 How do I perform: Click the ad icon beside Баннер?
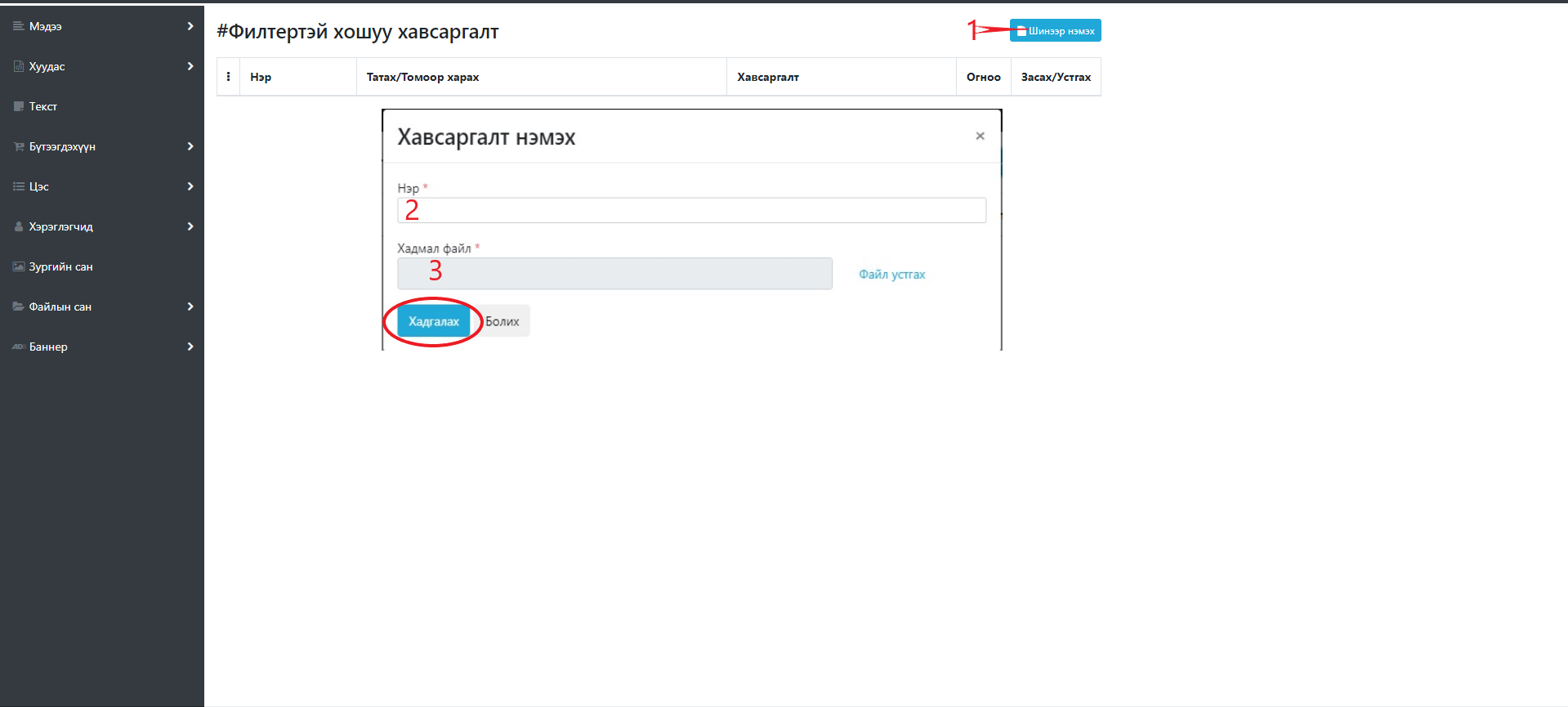coord(18,347)
